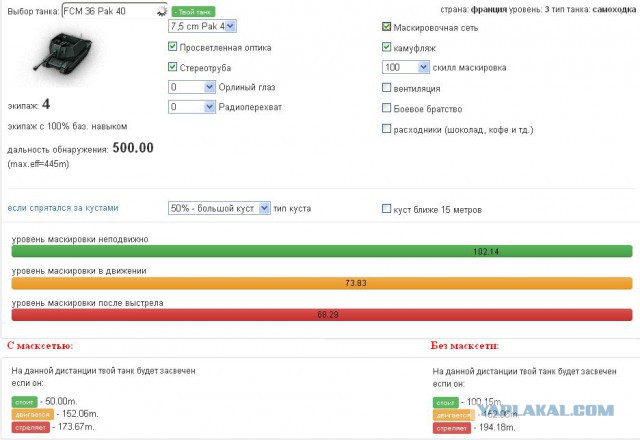Click green 'стоит' badge under 'С масксетью'
Image resolution: width=640 pixels, height=440 pixels.
click(24, 402)
